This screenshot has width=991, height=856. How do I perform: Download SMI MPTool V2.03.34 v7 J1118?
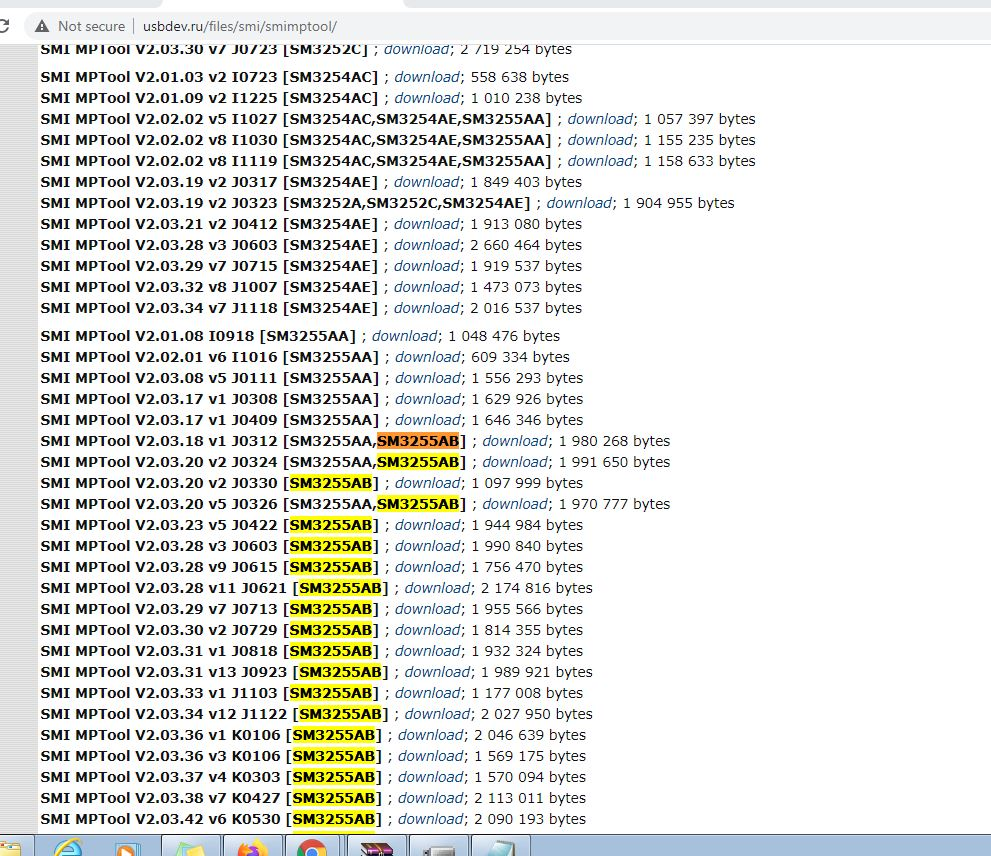(x=427, y=308)
